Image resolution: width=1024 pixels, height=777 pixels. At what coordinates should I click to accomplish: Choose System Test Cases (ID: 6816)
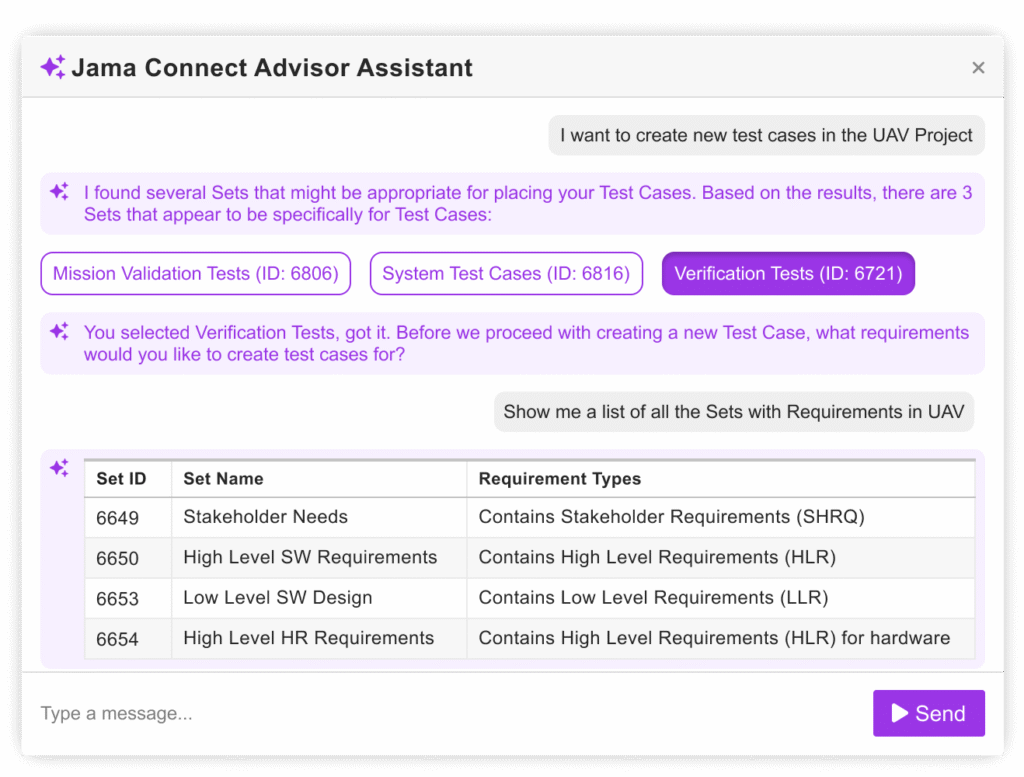(x=506, y=273)
